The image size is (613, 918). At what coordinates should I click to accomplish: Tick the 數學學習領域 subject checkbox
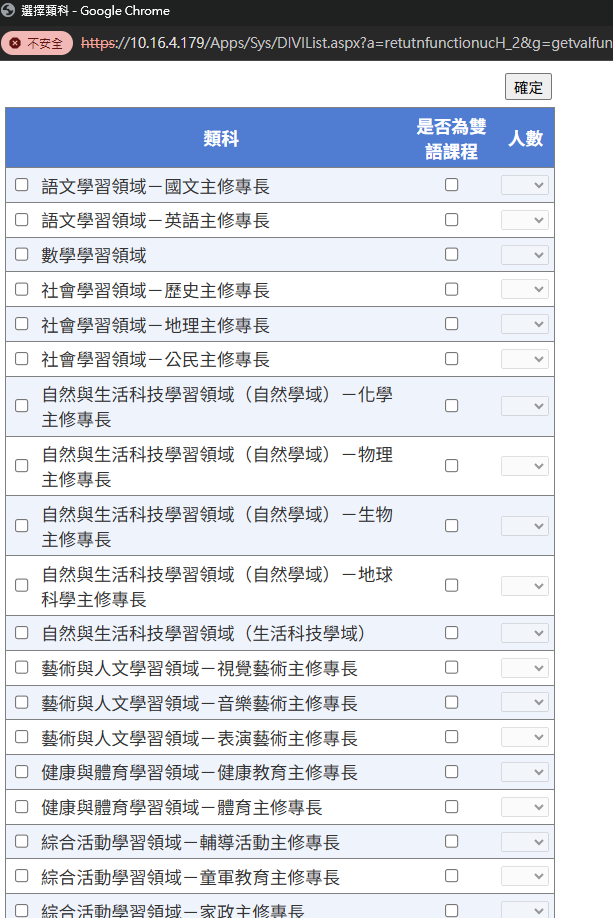pos(22,254)
